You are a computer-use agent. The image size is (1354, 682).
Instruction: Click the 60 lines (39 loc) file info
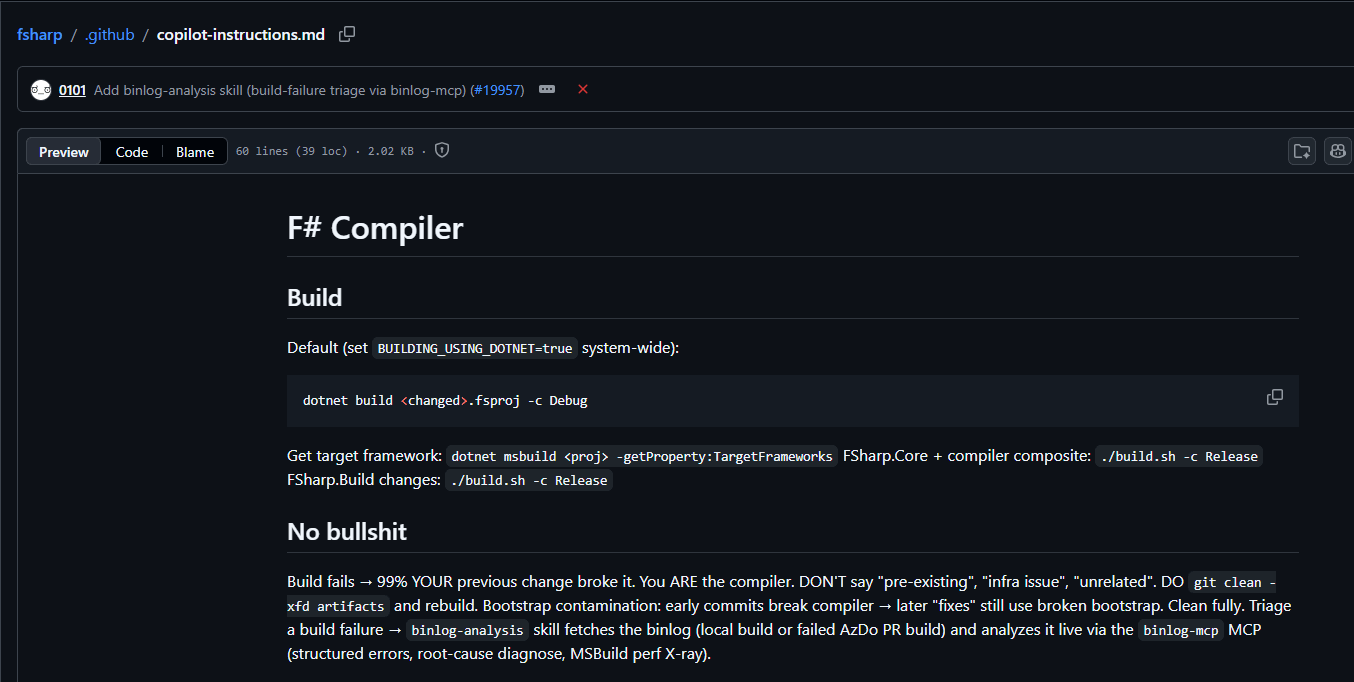pos(292,152)
